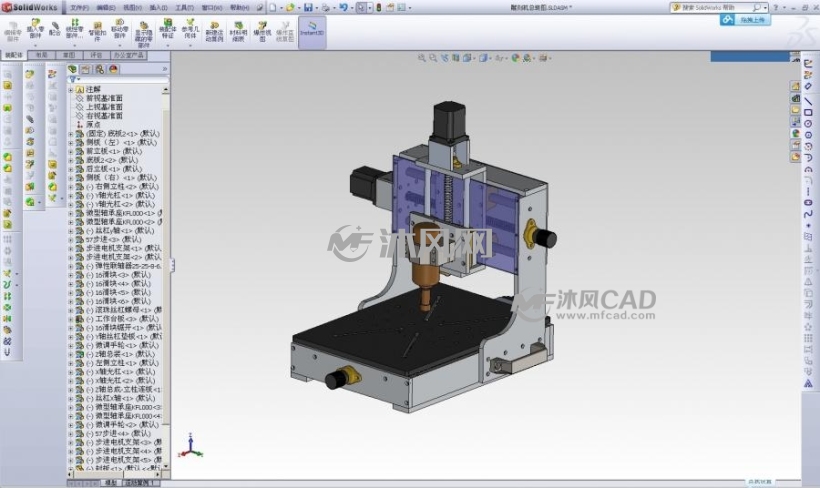Open the 智能扣件 smart fasteners tool
The width and height of the screenshot is (820, 488).
coord(97,31)
